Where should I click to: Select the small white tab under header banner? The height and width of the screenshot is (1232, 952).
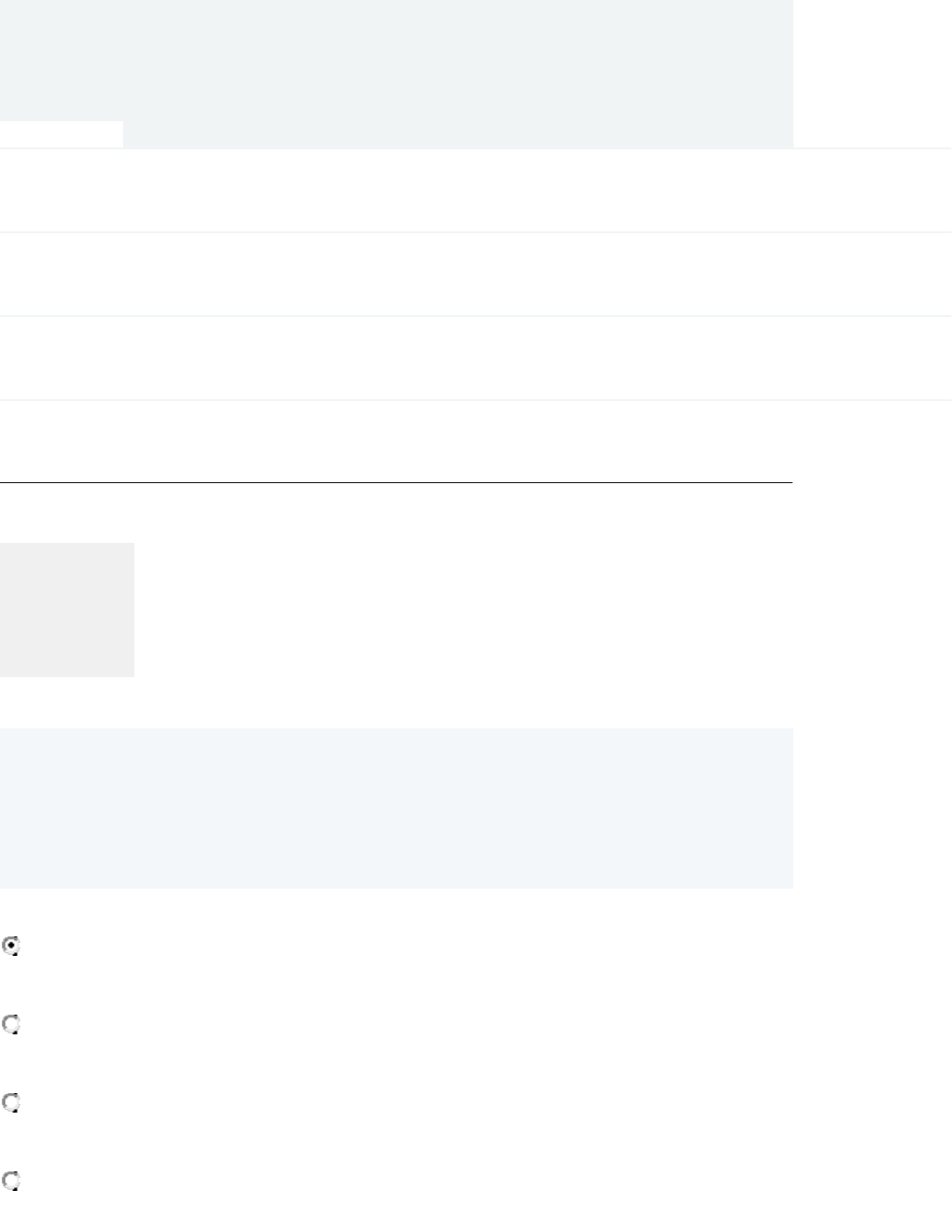click(62, 134)
